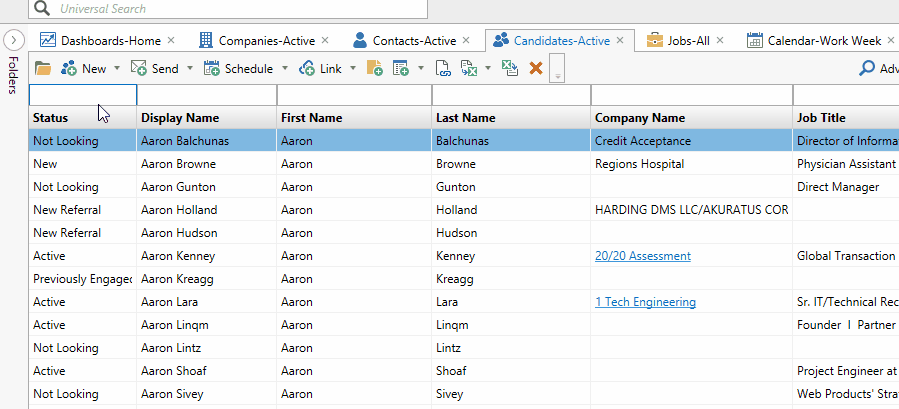Click the Advanced search magnifier icon
Image resolution: width=899 pixels, height=409 pixels.
coord(866,68)
